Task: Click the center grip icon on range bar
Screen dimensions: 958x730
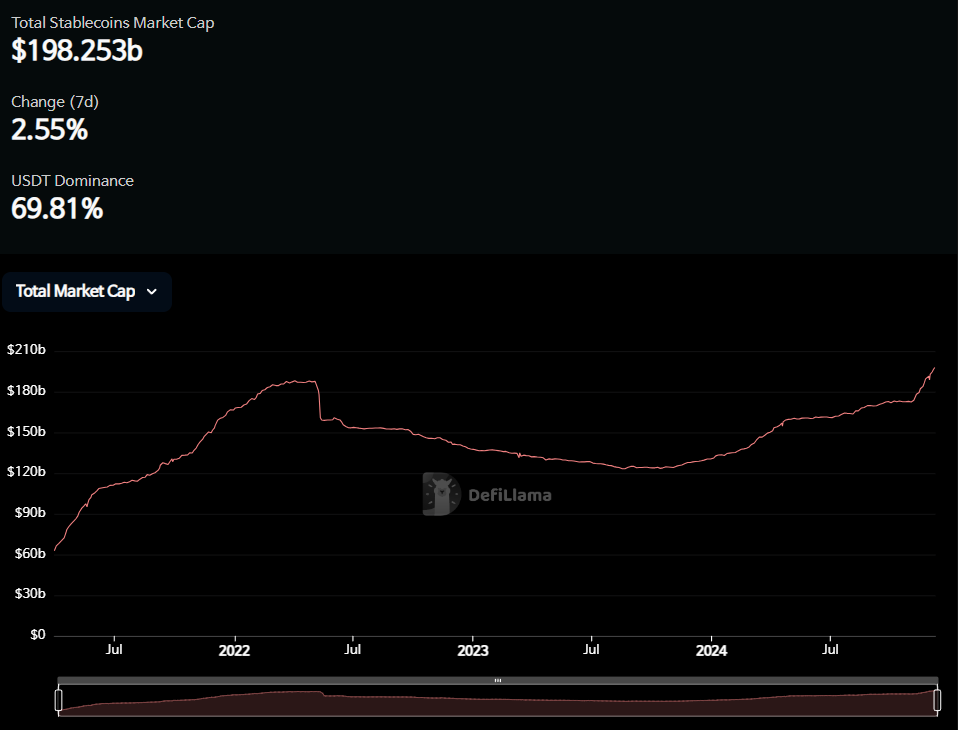Action: click(x=497, y=680)
